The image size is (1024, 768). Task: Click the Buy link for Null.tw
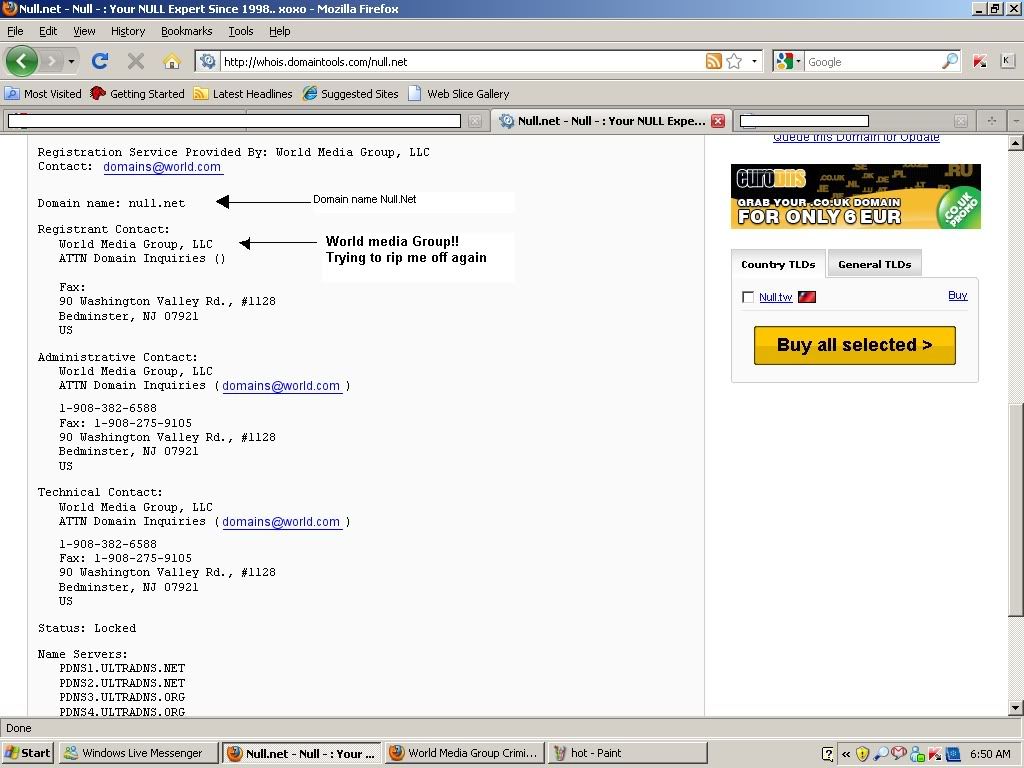(x=957, y=295)
